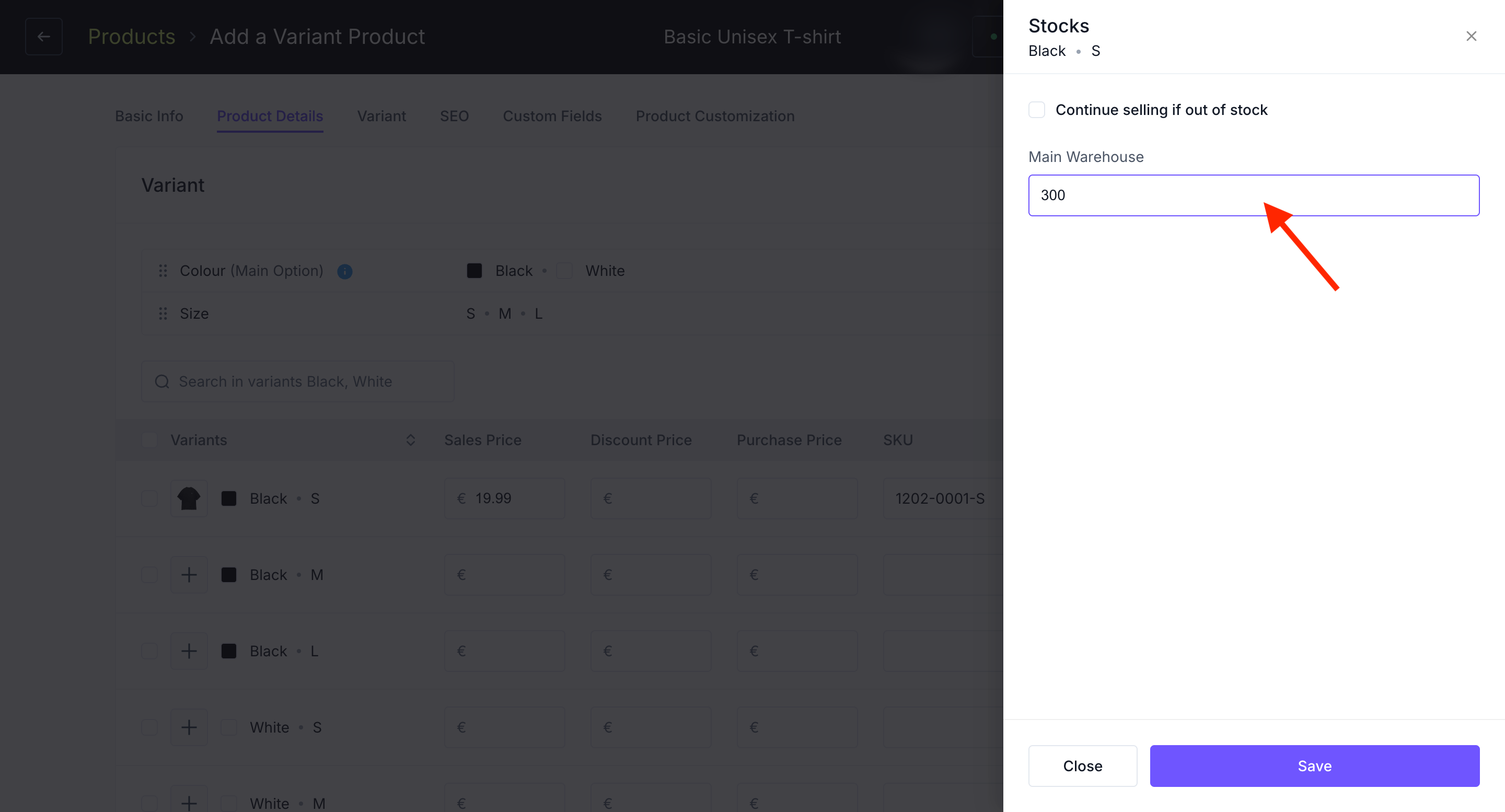
Task: Add image with plus for Black M
Action: [x=189, y=575]
